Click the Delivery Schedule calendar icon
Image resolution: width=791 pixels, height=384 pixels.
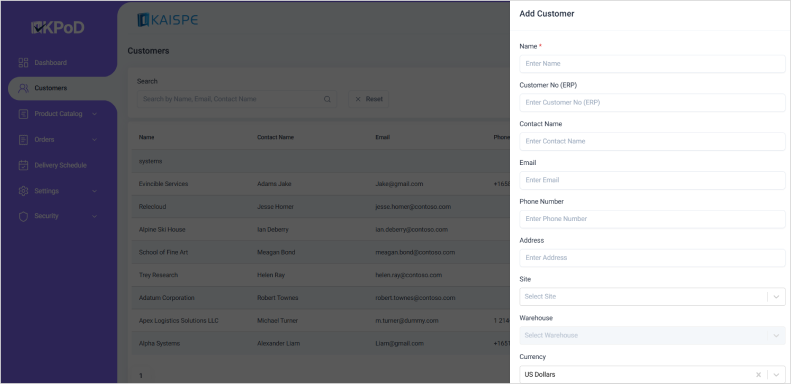pyautogui.click(x=23, y=166)
